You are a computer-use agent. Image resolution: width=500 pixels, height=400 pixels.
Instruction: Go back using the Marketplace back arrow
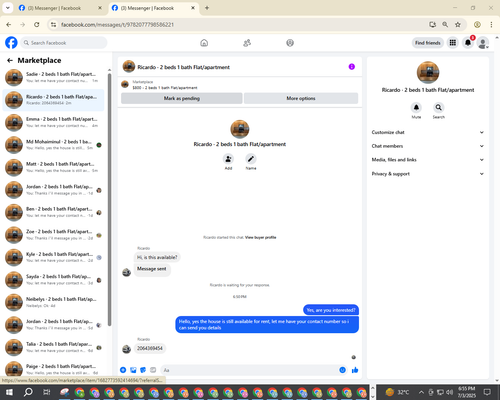coord(10,60)
